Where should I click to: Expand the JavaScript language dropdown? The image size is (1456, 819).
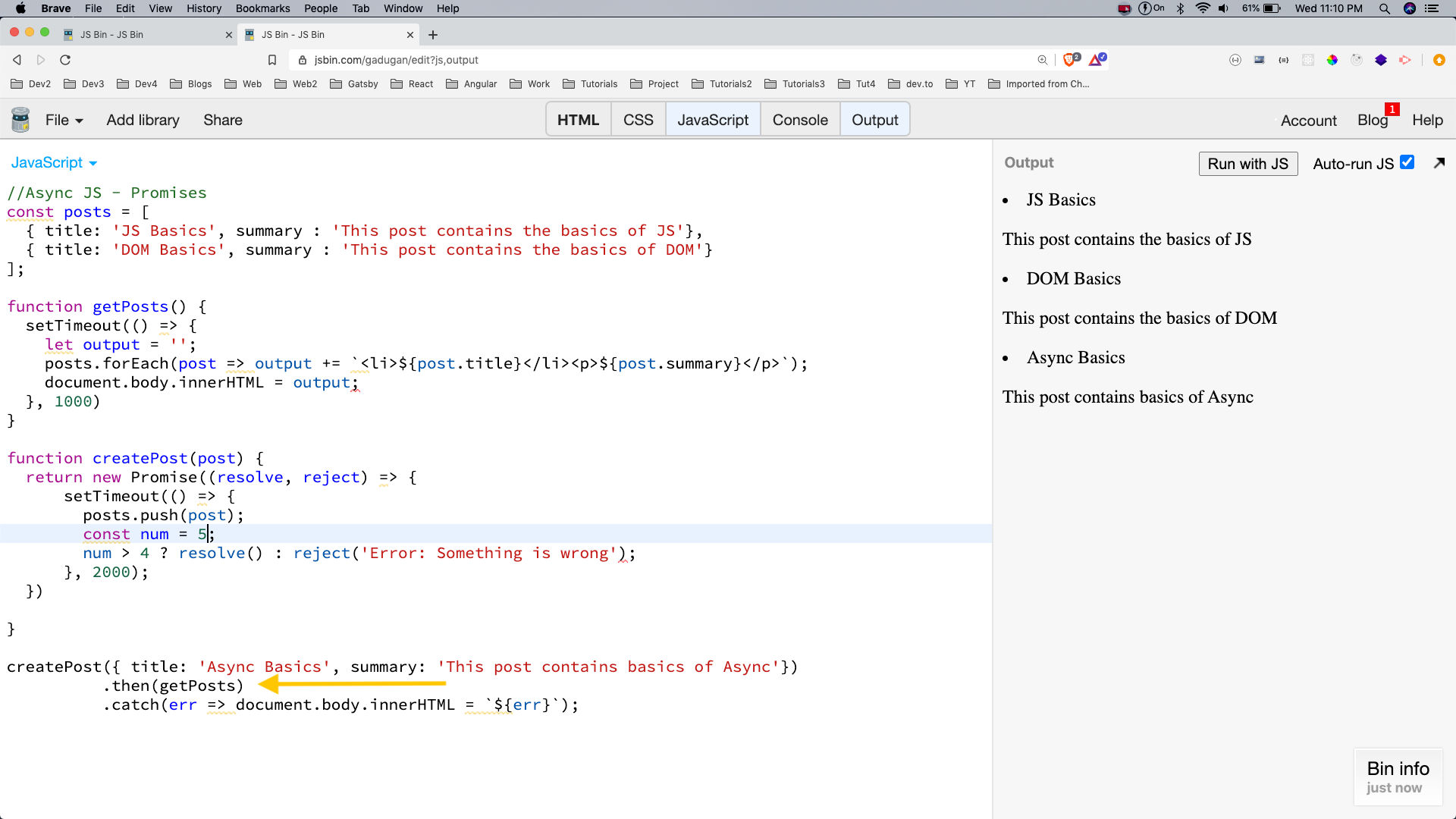click(54, 163)
